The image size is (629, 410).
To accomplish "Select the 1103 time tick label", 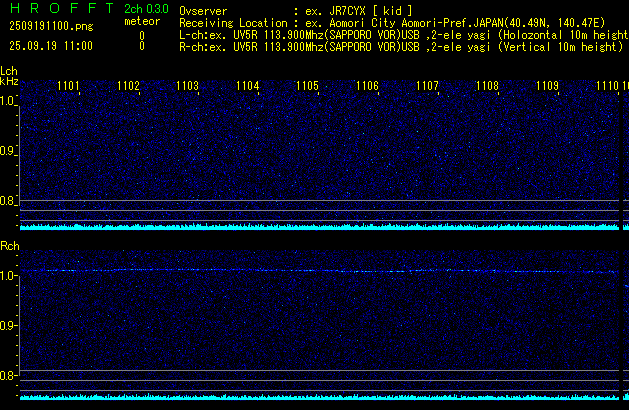I will click(x=188, y=86).
